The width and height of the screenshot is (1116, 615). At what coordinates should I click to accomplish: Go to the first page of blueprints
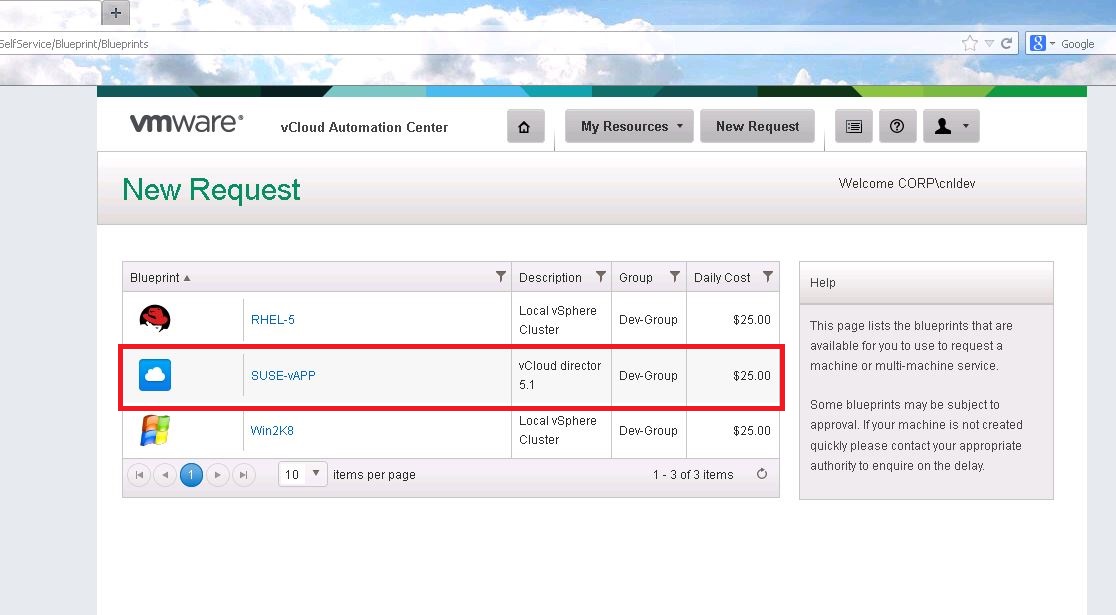(x=140, y=475)
